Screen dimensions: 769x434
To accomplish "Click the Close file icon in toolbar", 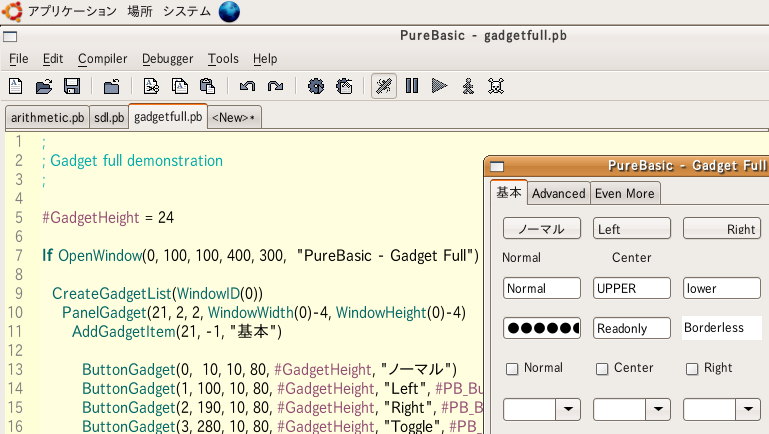I will [112, 86].
